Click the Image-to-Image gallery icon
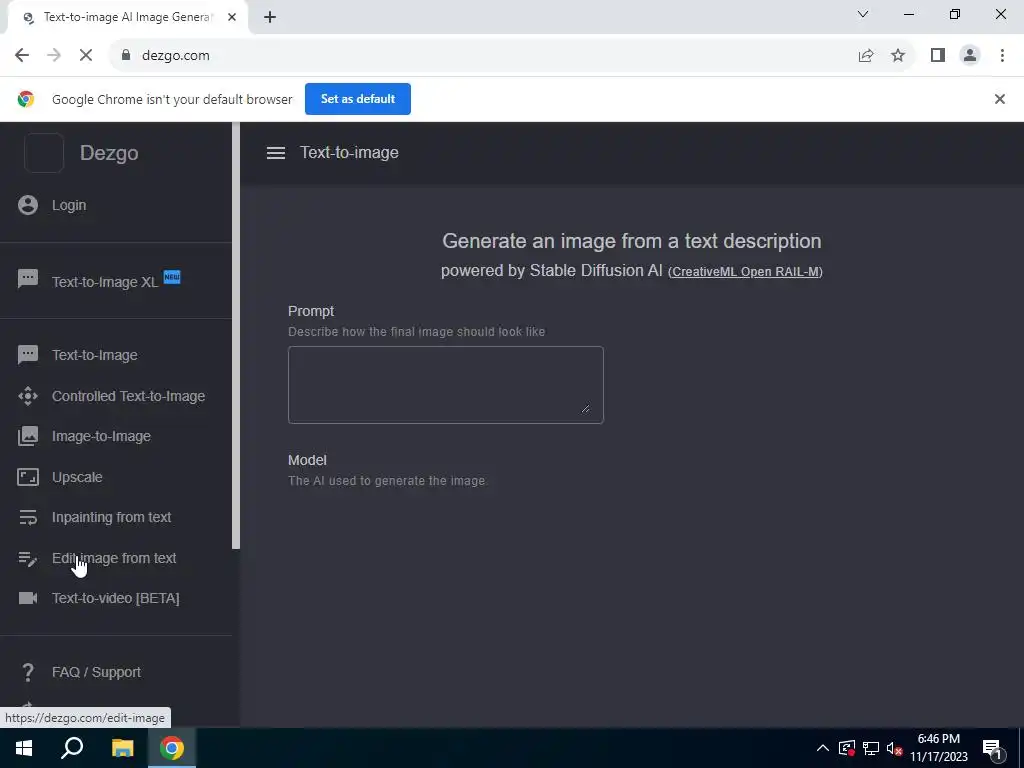Viewport: 1024px width, 768px height. pyautogui.click(x=28, y=436)
